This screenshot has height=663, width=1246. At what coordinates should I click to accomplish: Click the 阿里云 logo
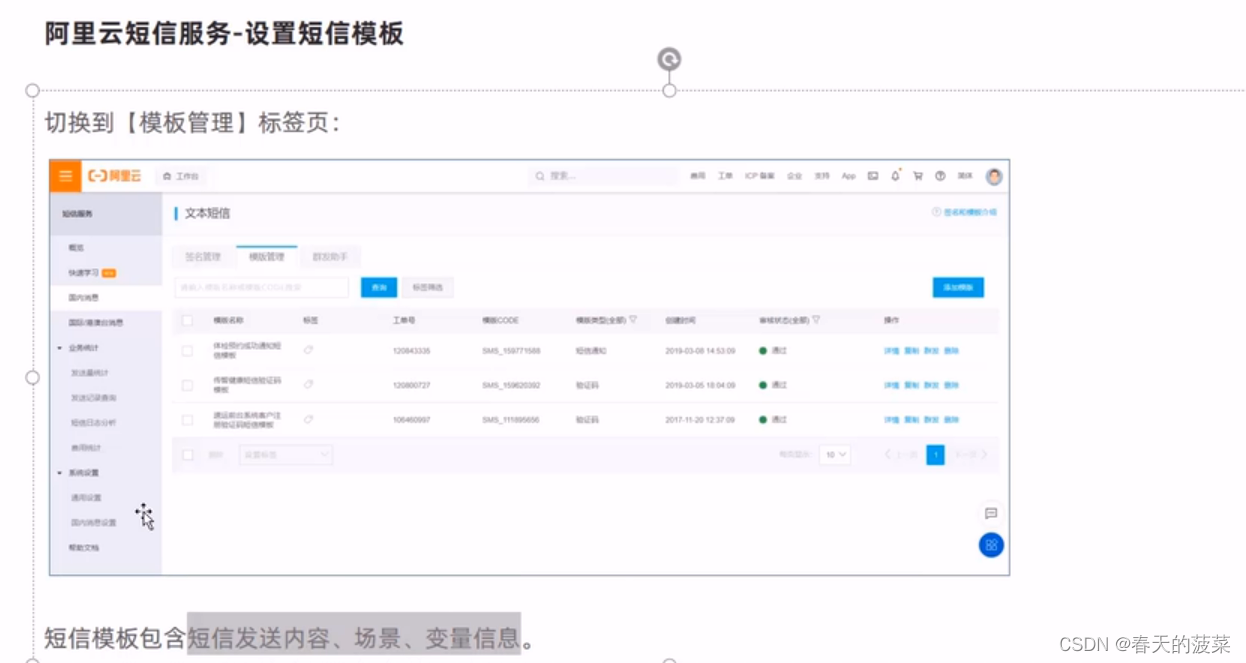(x=115, y=176)
